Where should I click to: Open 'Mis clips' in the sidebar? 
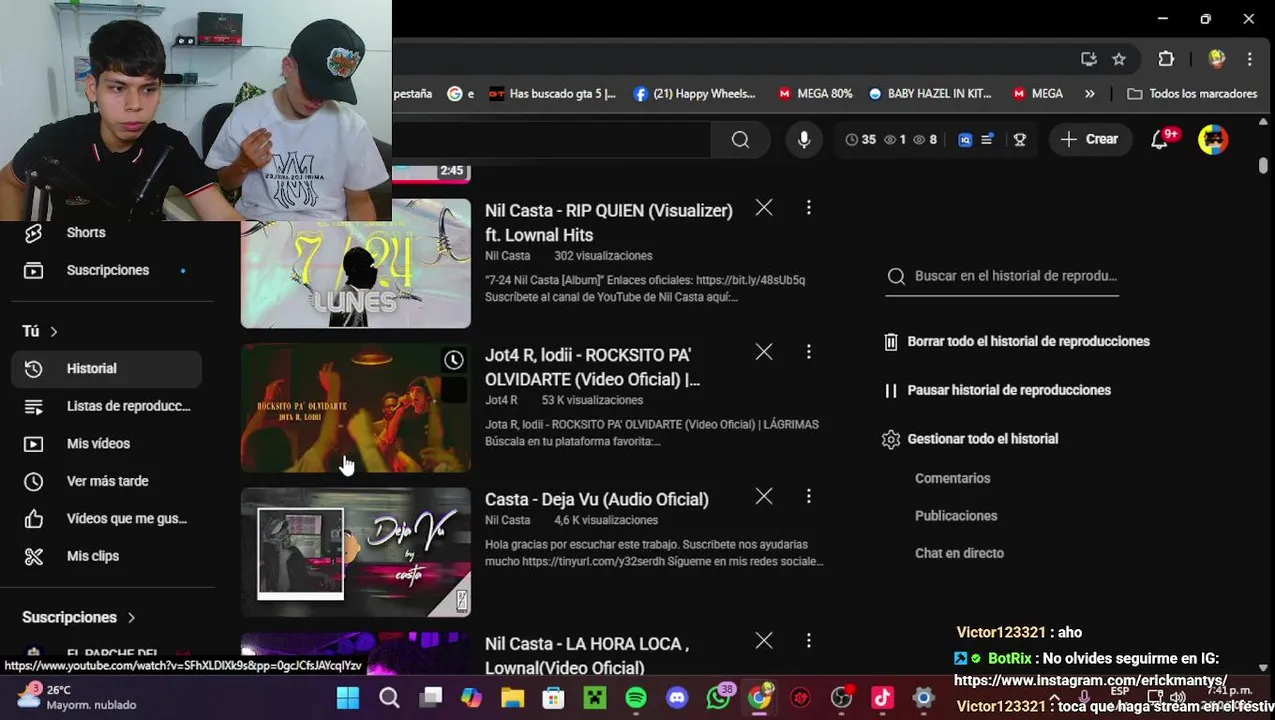(x=107, y=556)
